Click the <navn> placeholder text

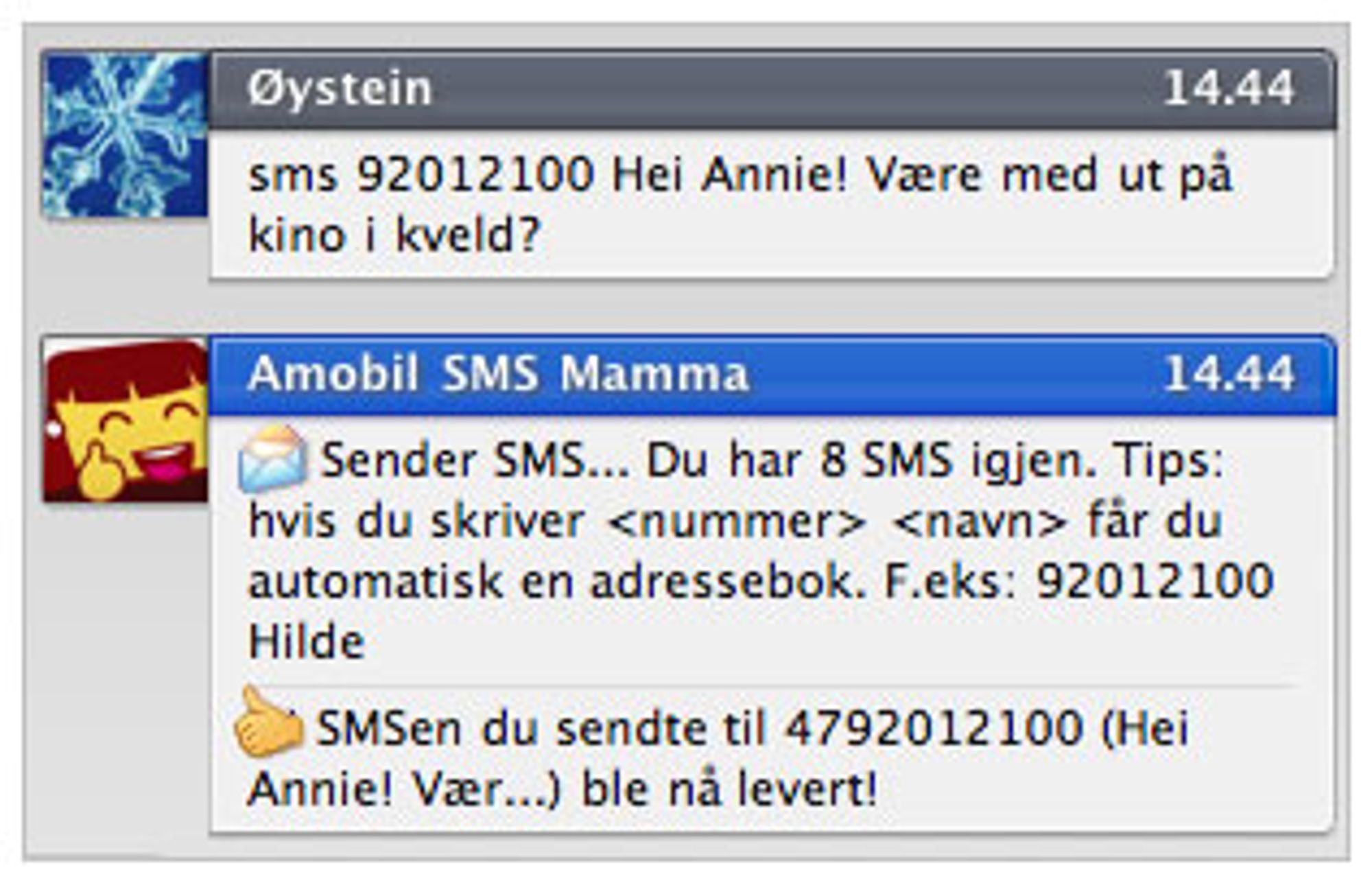click(x=981, y=521)
